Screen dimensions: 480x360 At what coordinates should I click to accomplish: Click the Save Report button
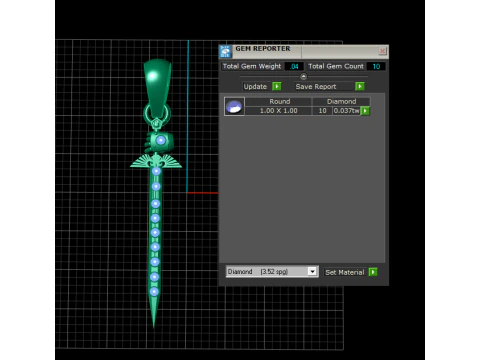(324, 87)
